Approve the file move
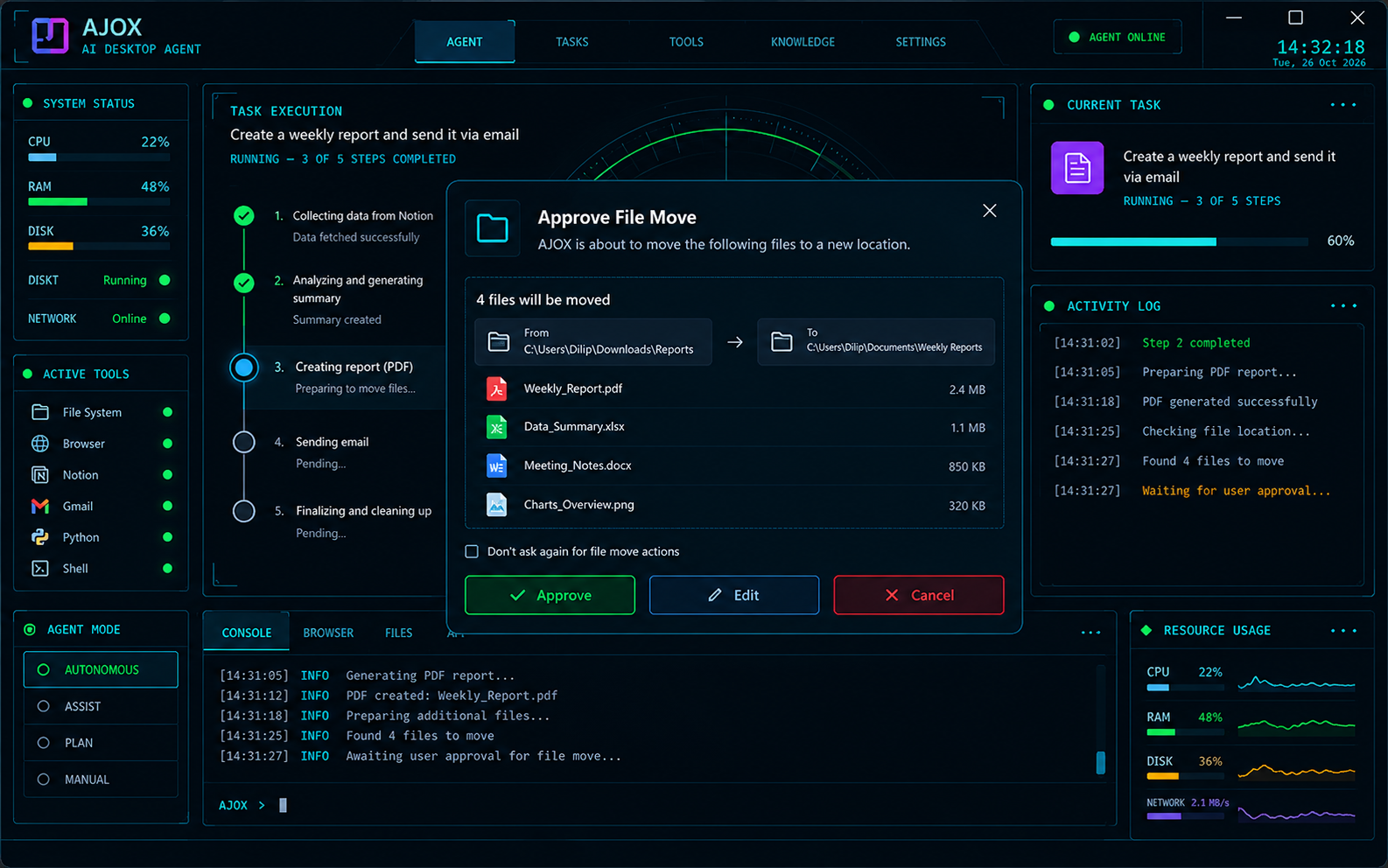The image size is (1388, 868). [550, 595]
